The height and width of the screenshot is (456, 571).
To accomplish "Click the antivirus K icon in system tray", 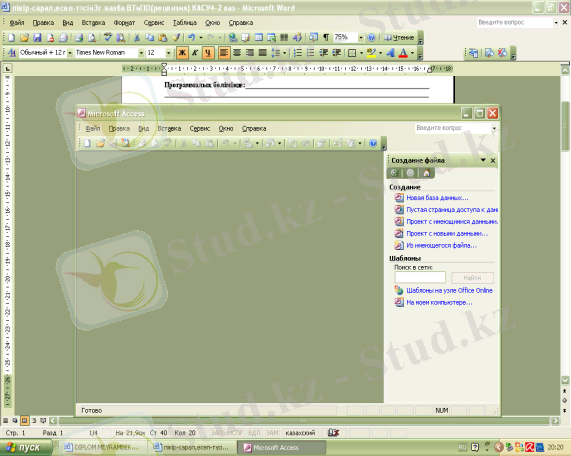I will 529,447.
